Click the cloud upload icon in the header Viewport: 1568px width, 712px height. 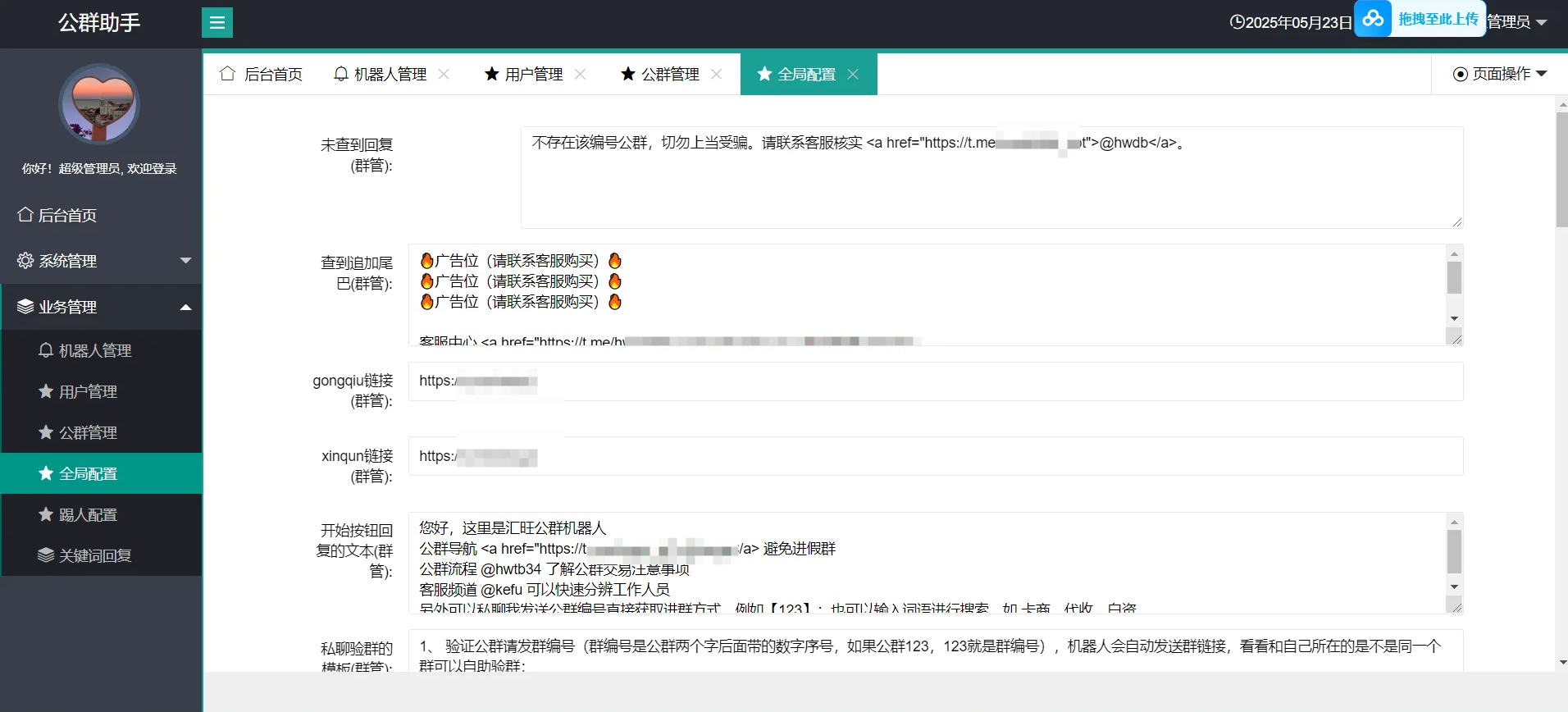[1373, 18]
